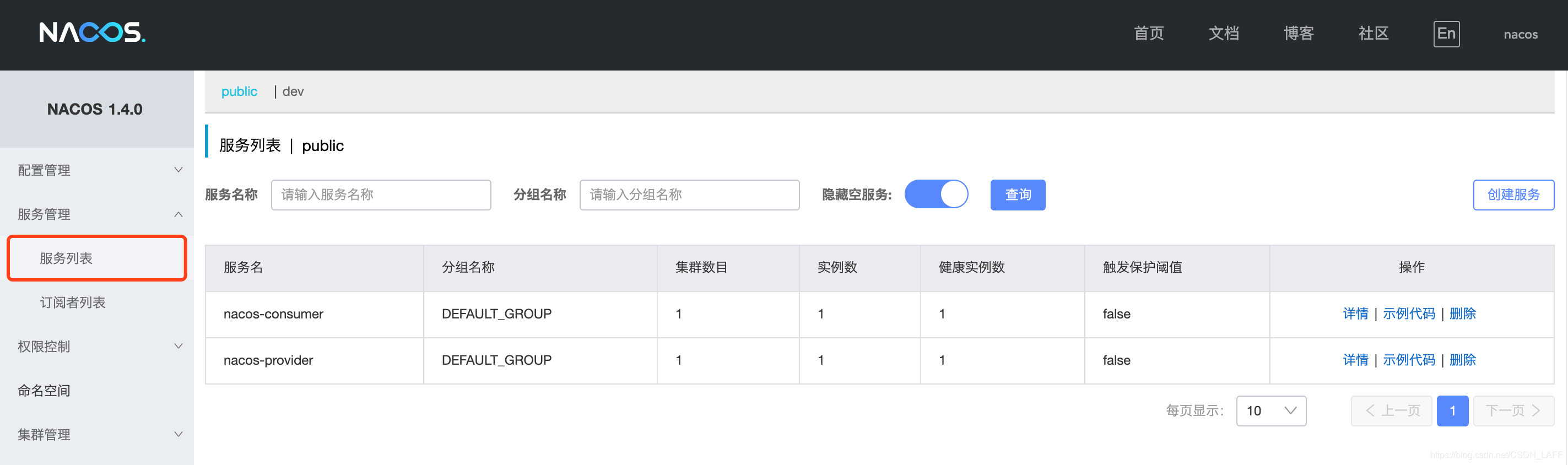Image resolution: width=1568 pixels, height=465 pixels.
Task: Click page 1 pagination button
Action: (x=1452, y=411)
